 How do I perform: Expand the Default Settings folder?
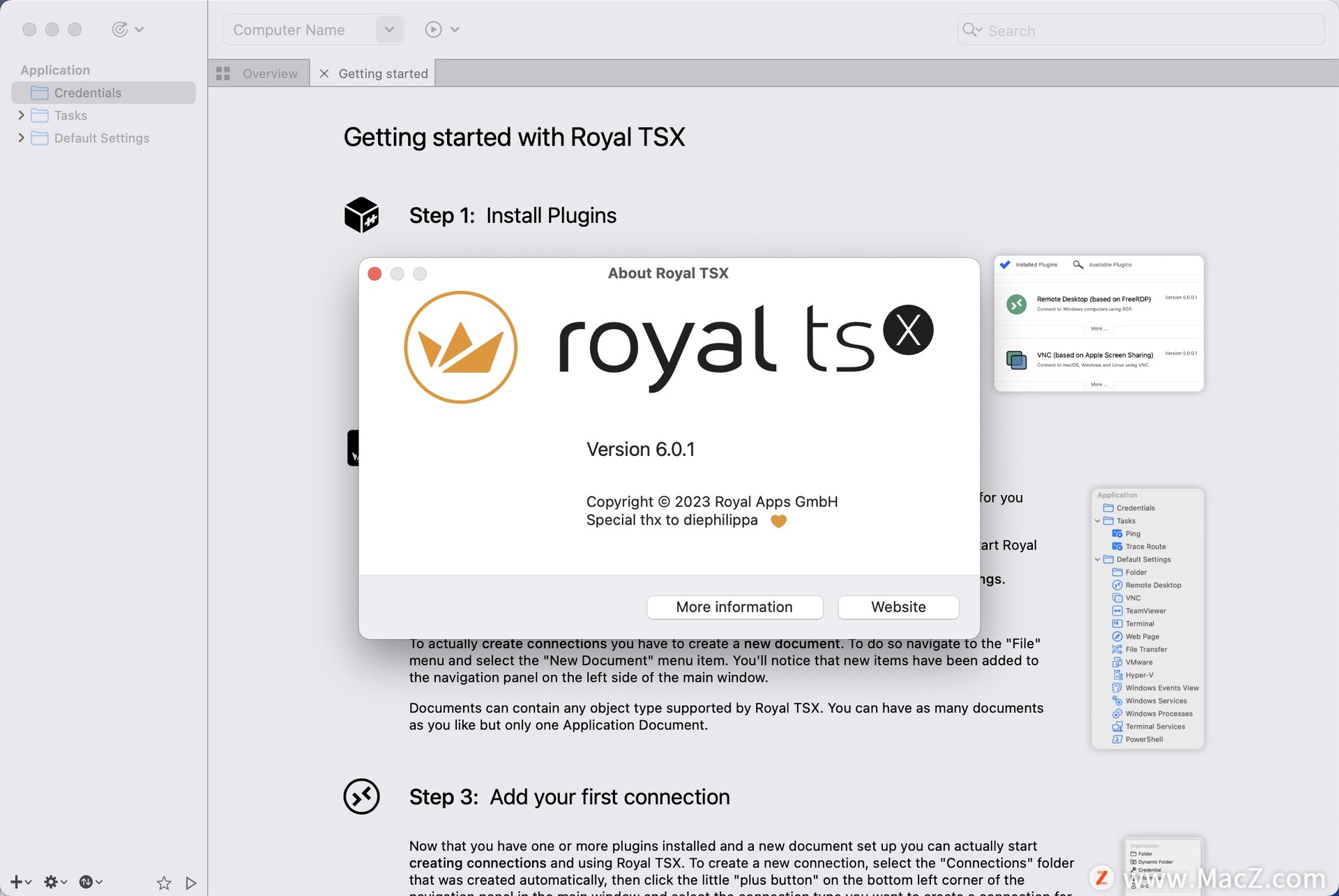21,138
